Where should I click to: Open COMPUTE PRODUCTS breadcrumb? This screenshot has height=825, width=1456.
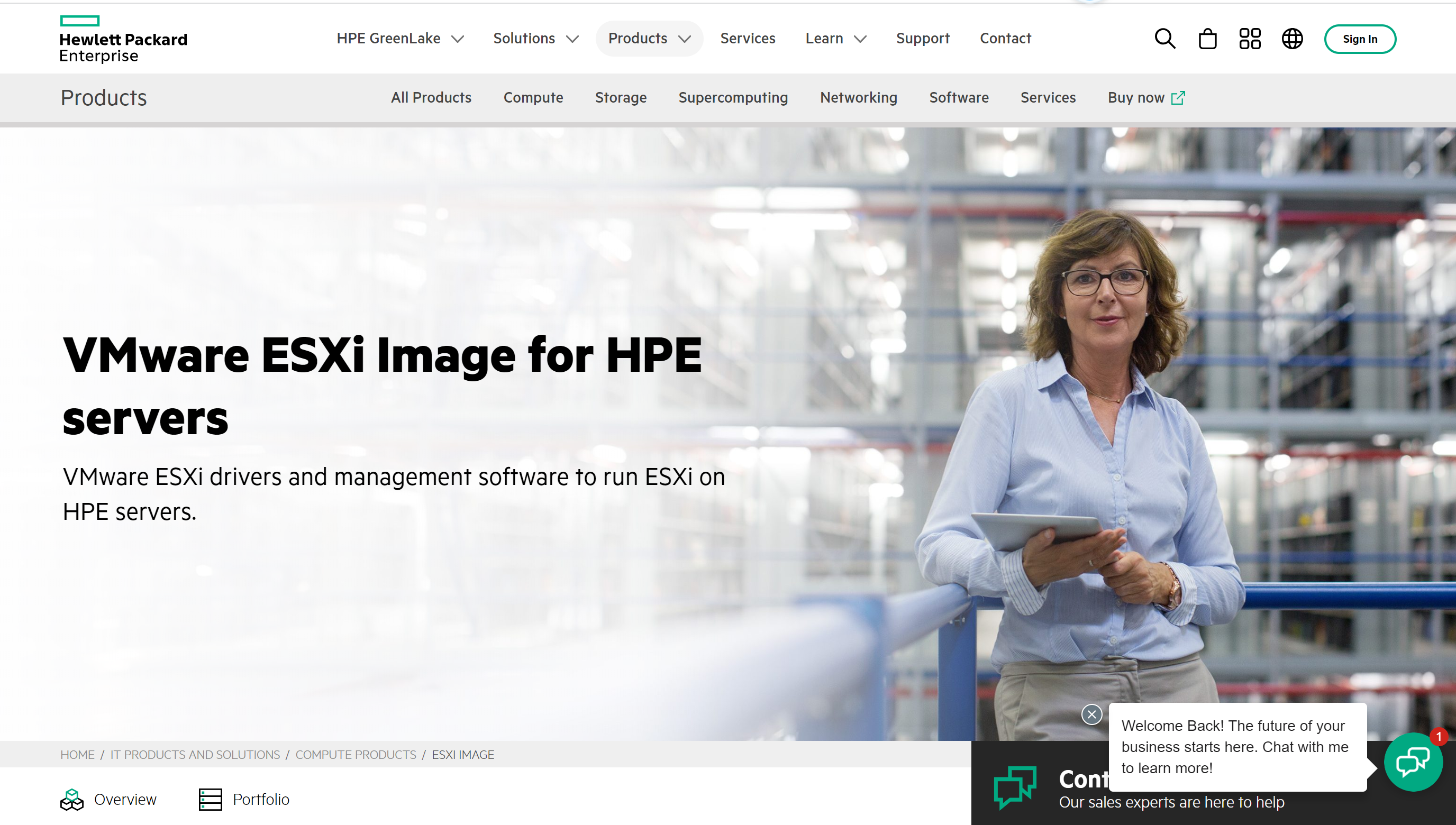click(x=356, y=754)
